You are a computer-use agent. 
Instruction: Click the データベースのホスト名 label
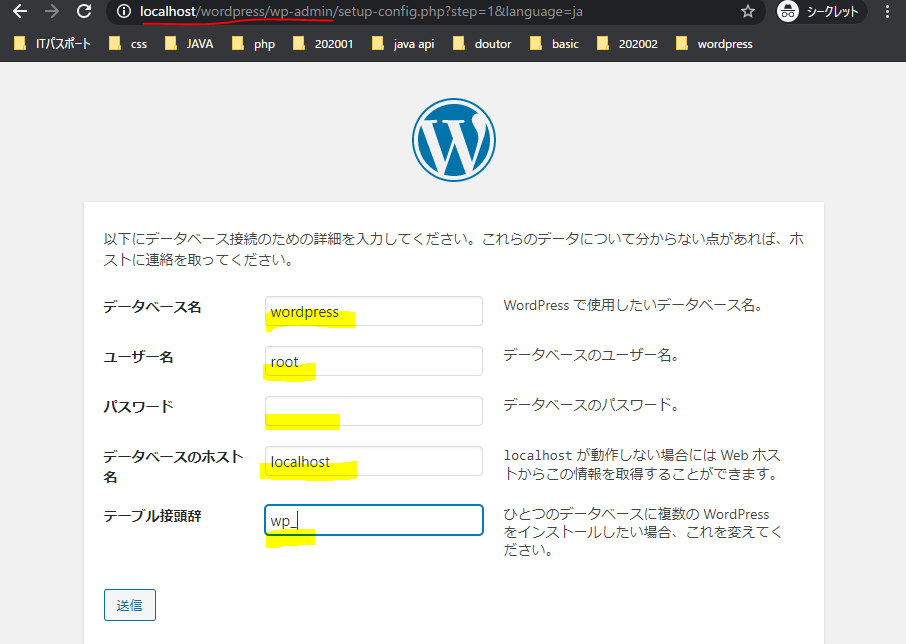[173, 467]
